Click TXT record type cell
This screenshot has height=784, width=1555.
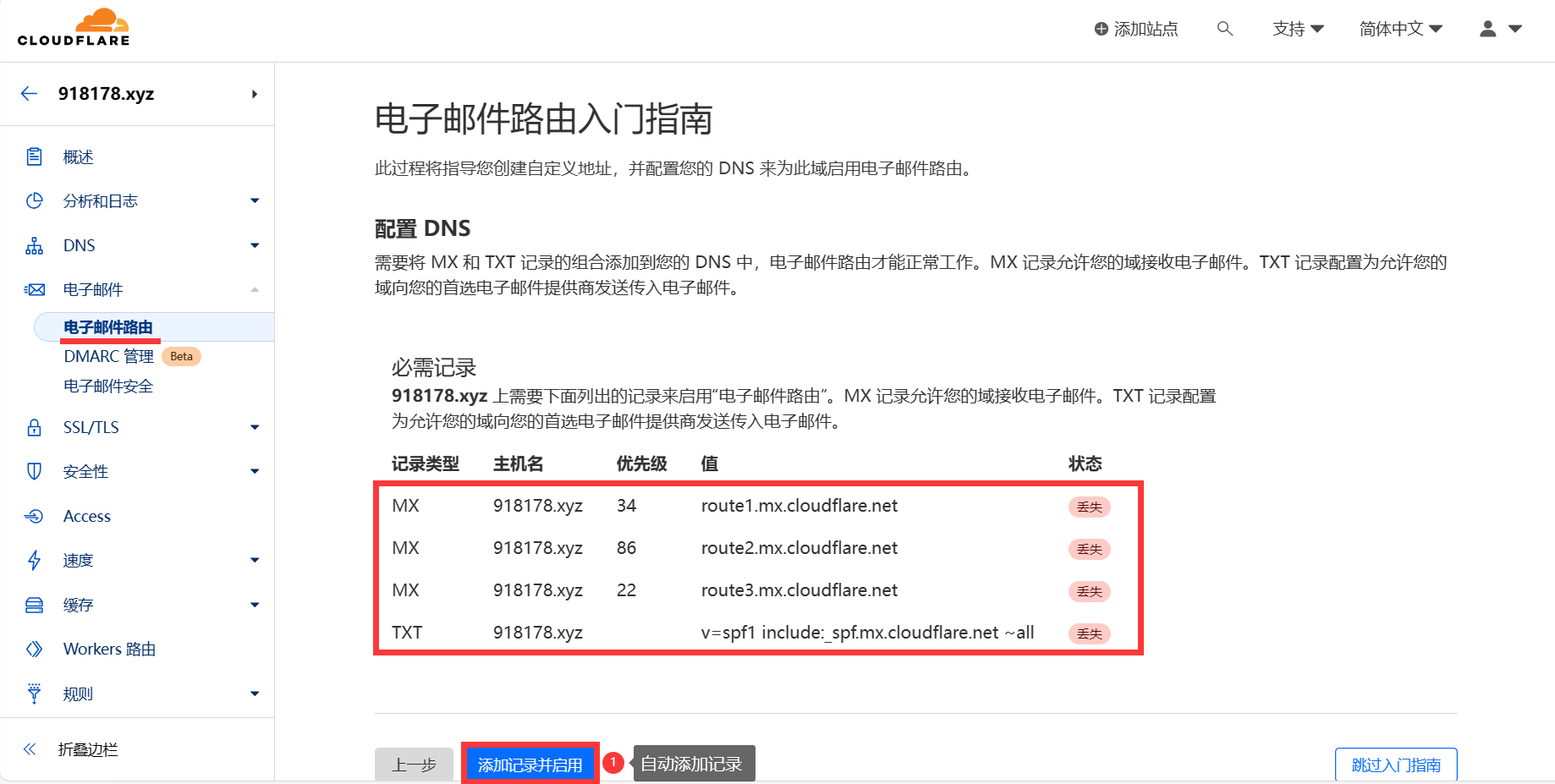coord(407,632)
